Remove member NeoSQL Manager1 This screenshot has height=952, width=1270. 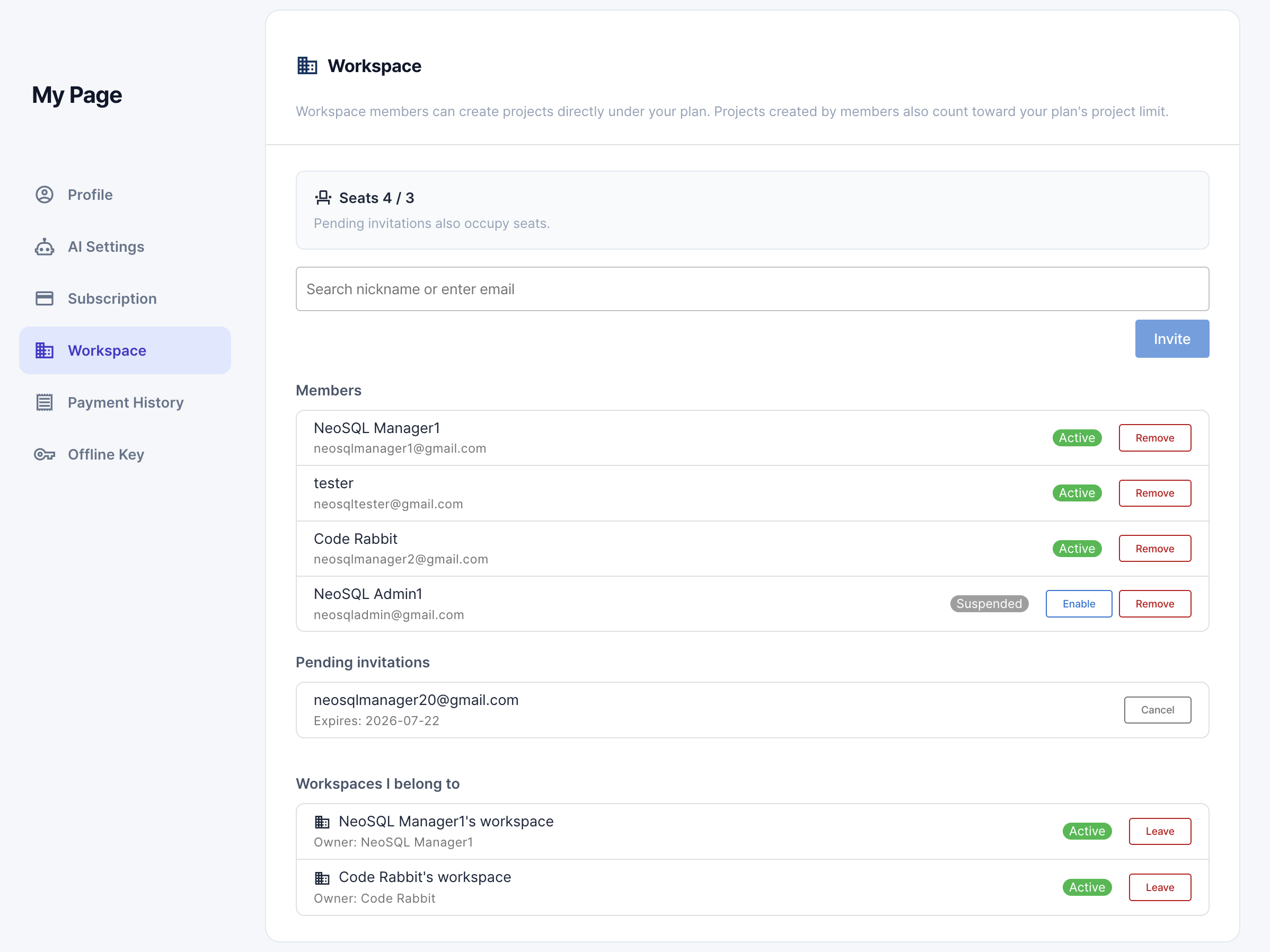(x=1154, y=438)
